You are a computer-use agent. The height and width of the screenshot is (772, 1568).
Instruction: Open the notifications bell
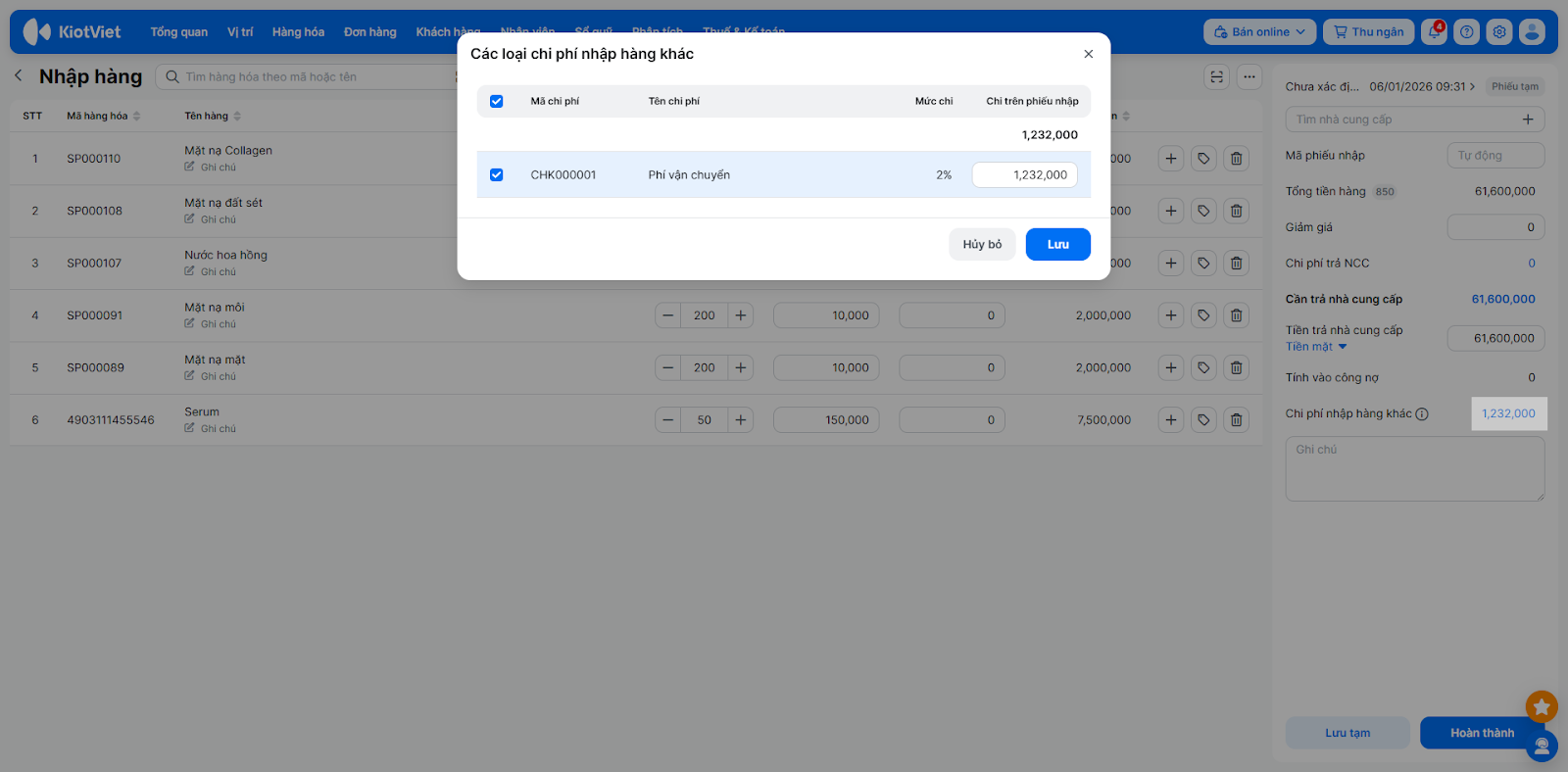(x=1434, y=32)
